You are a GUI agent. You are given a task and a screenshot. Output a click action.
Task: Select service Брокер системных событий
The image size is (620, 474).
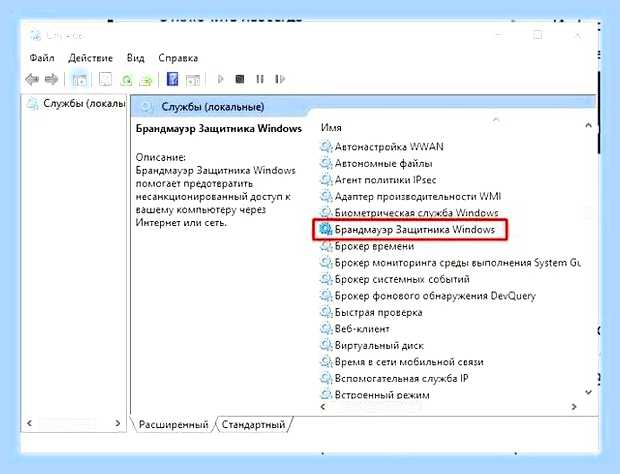(402, 279)
